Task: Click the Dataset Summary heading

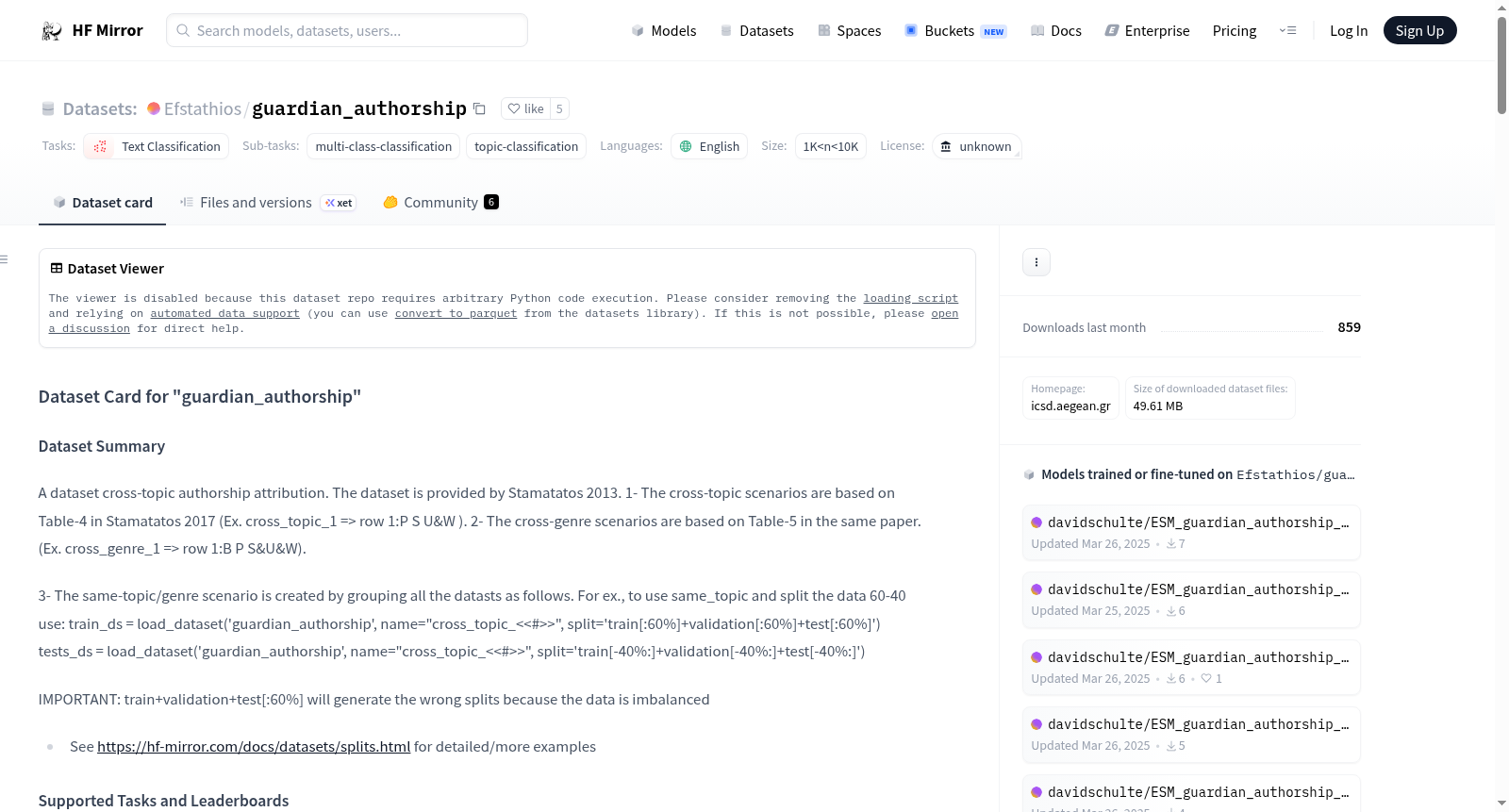Action: pos(102,446)
